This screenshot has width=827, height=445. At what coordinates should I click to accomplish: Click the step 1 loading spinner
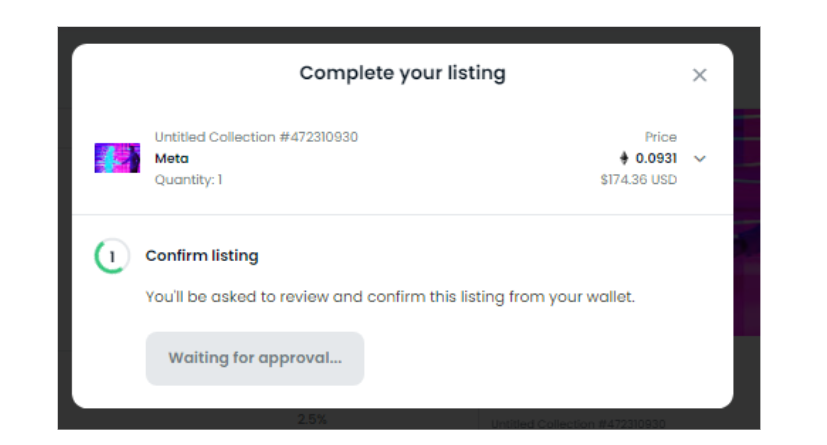click(112, 256)
